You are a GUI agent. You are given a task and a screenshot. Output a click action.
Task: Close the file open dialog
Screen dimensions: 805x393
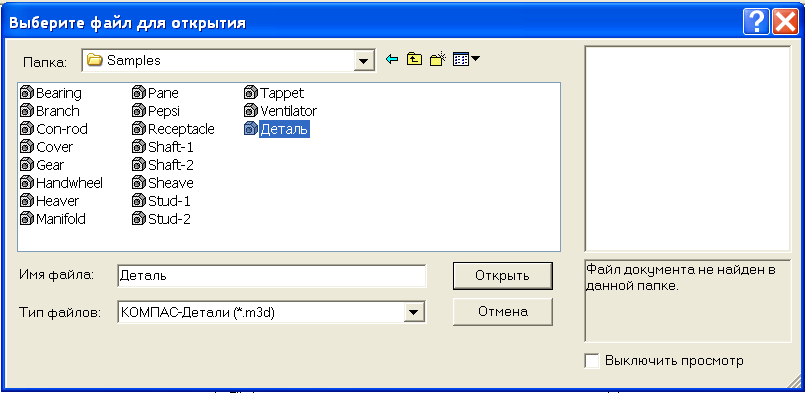tap(785, 23)
